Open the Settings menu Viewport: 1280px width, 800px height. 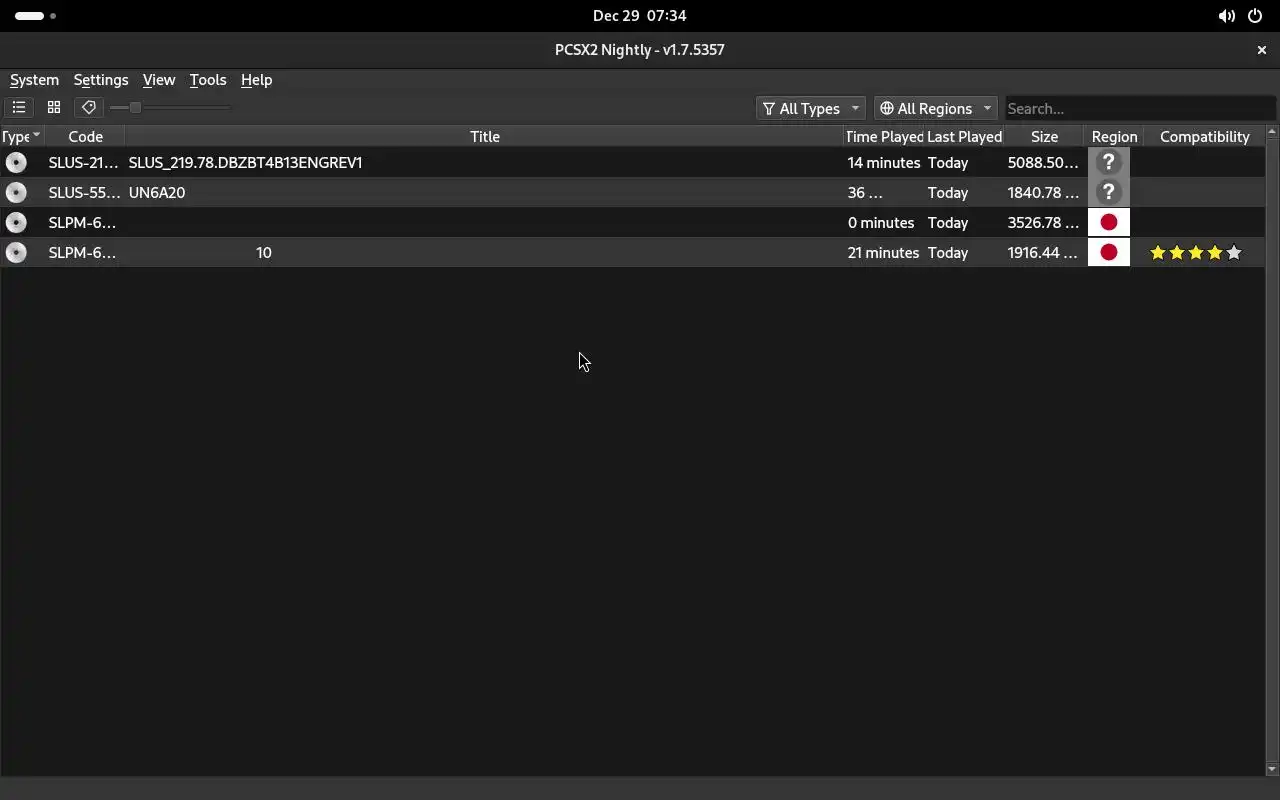coord(101,80)
